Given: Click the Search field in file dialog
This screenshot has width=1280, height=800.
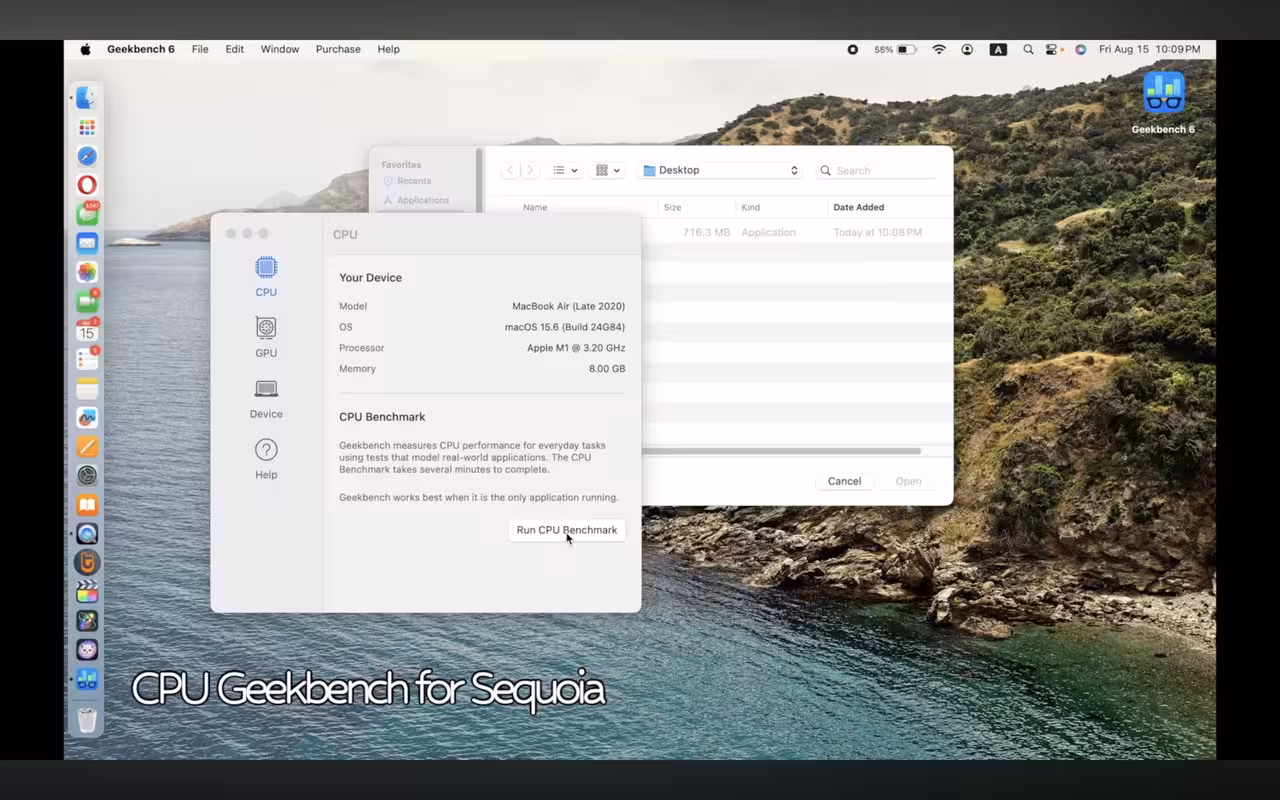Looking at the screenshot, I should coord(877,171).
